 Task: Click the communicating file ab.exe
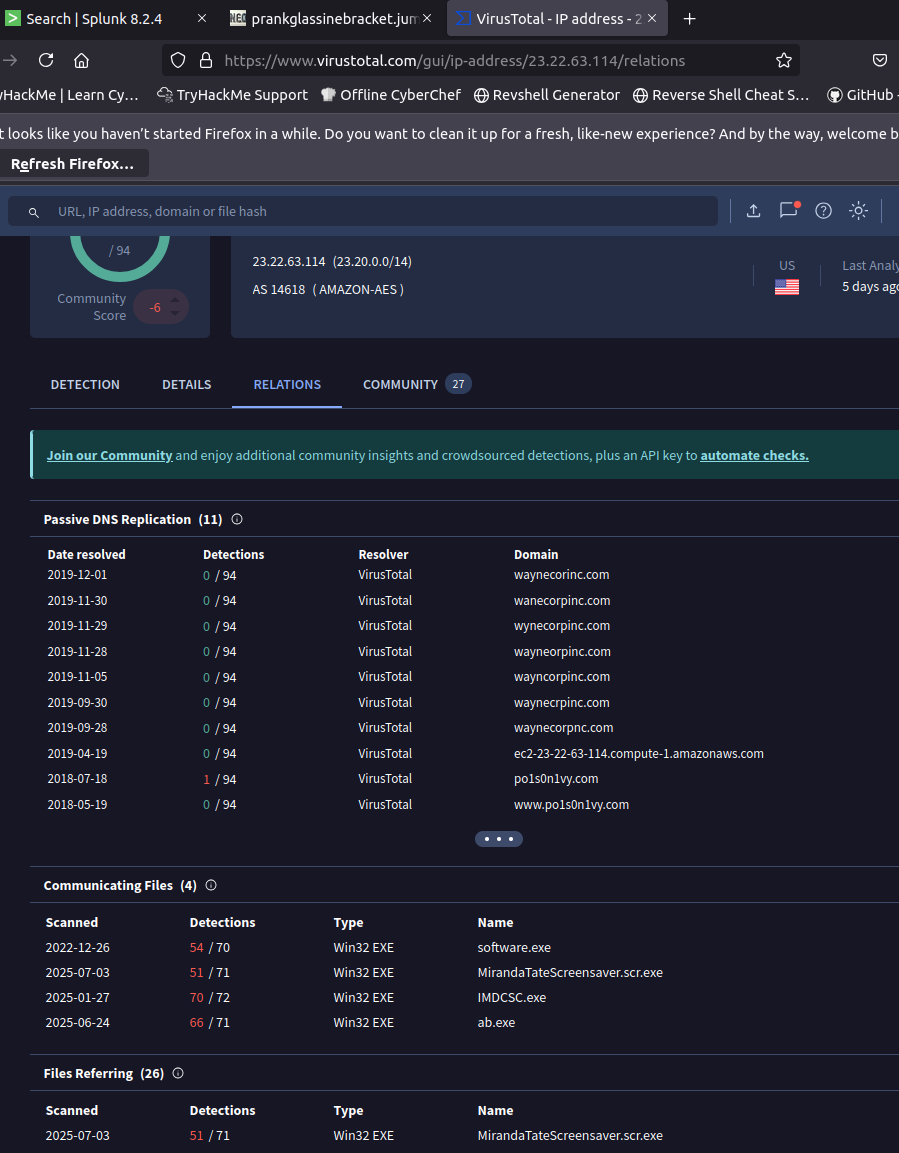(497, 1023)
